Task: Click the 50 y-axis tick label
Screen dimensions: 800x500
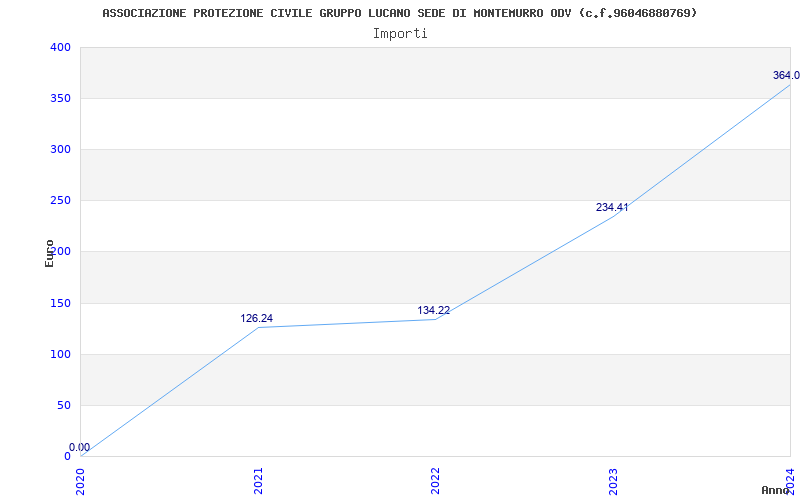Action: 63,405
